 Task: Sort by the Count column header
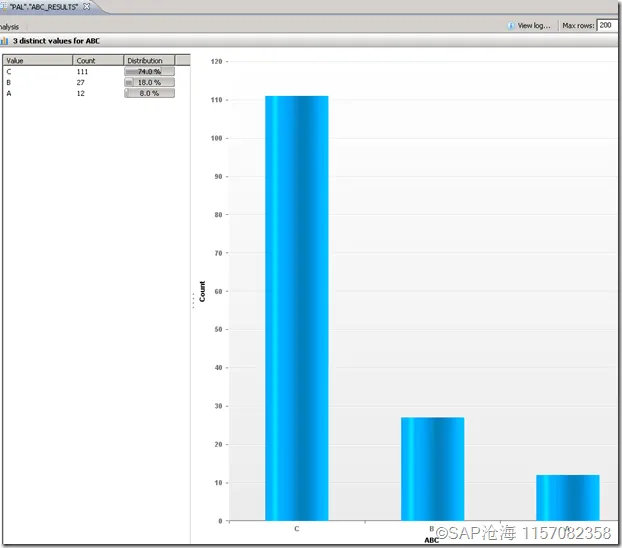(x=98, y=60)
